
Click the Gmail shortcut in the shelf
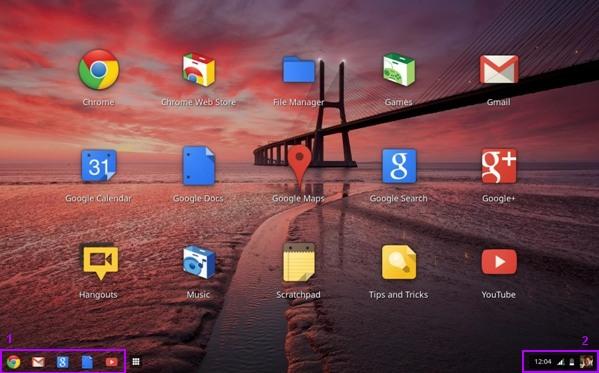click(x=38, y=362)
